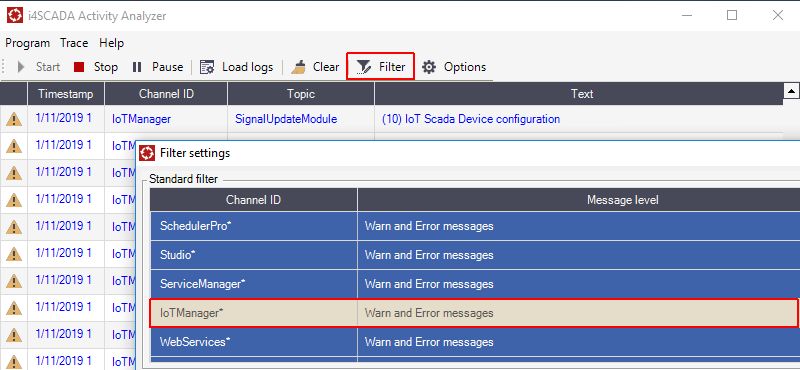Image resolution: width=800 pixels, height=370 pixels.
Task: Click the scroll up arrow of log grid
Action: click(791, 91)
